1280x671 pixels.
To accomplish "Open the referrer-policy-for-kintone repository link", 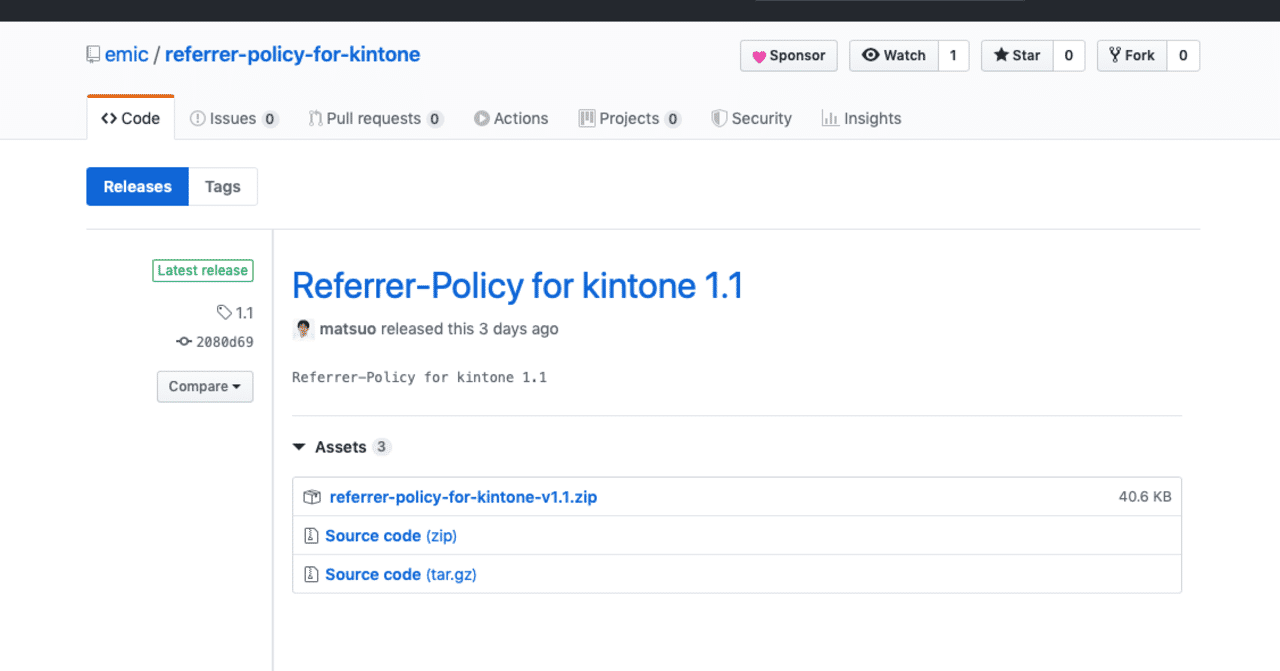I will tap(292, 55).
